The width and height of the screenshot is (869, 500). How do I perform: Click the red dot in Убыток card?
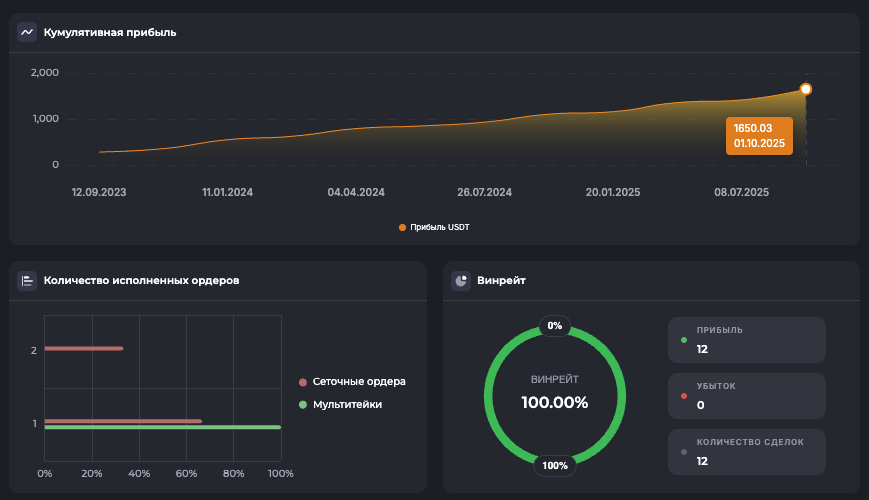coord(684,396)
